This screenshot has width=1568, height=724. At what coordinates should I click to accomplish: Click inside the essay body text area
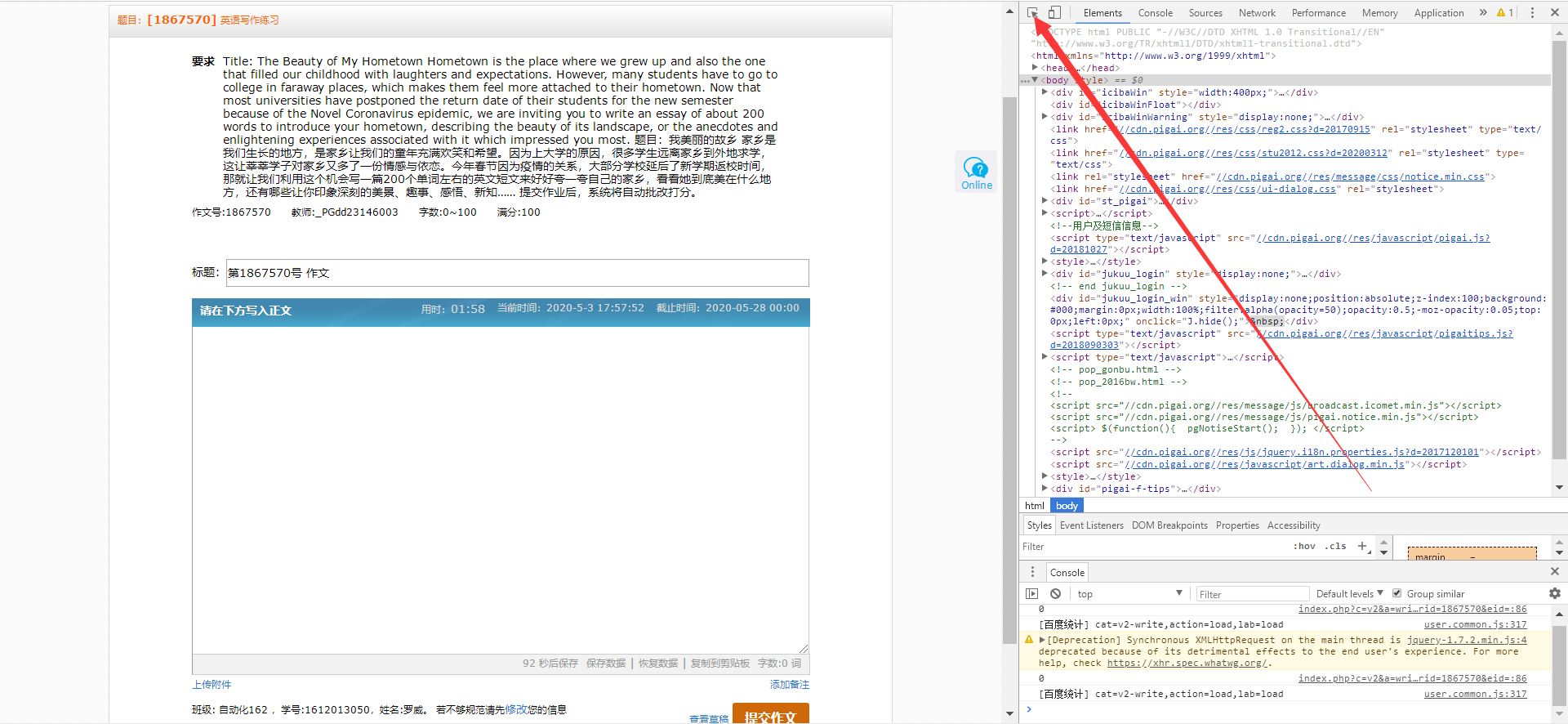coord(501,489)
